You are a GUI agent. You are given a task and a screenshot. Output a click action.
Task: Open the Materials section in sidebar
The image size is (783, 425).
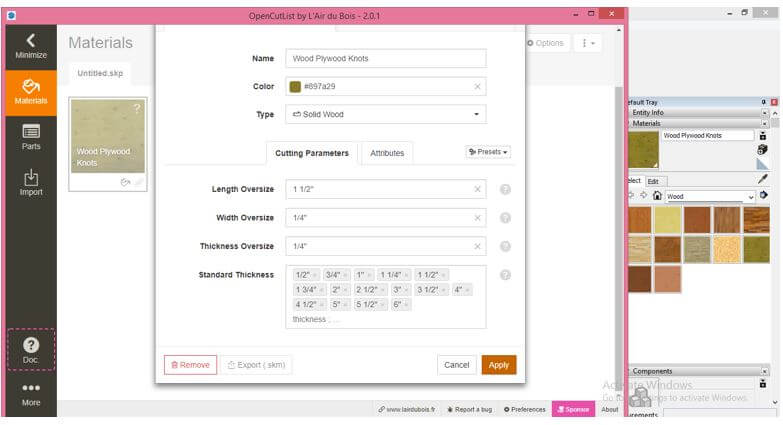pyautogui.click(x=31, y=93)
